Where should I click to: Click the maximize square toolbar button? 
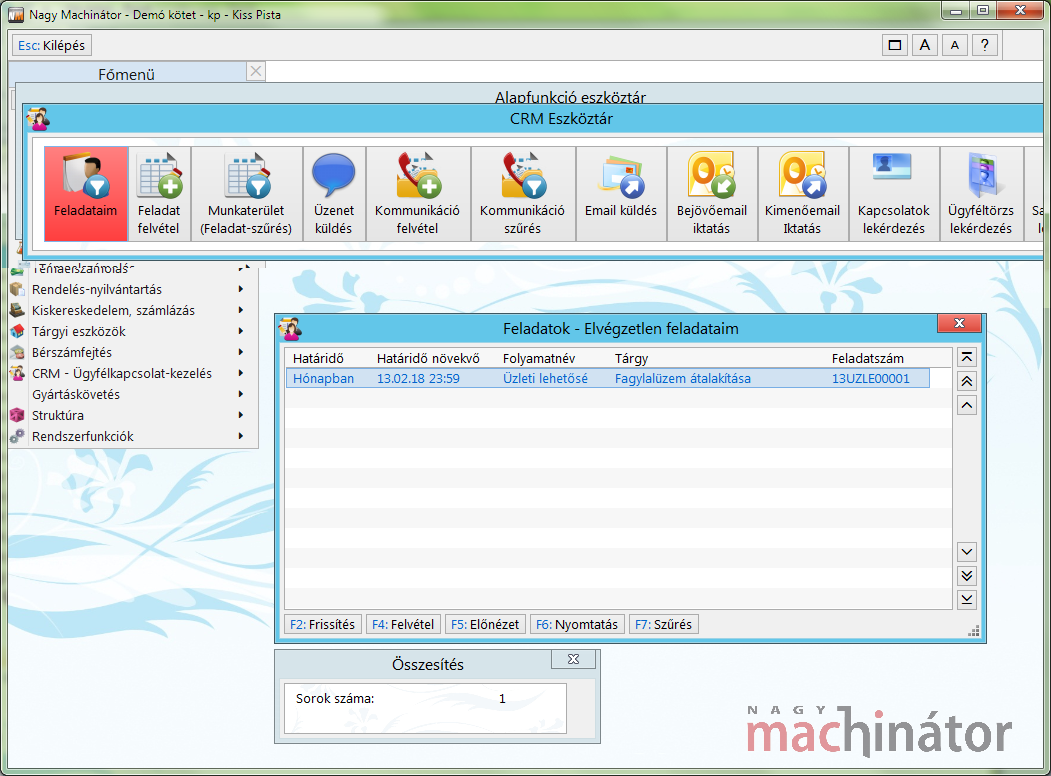895,45
